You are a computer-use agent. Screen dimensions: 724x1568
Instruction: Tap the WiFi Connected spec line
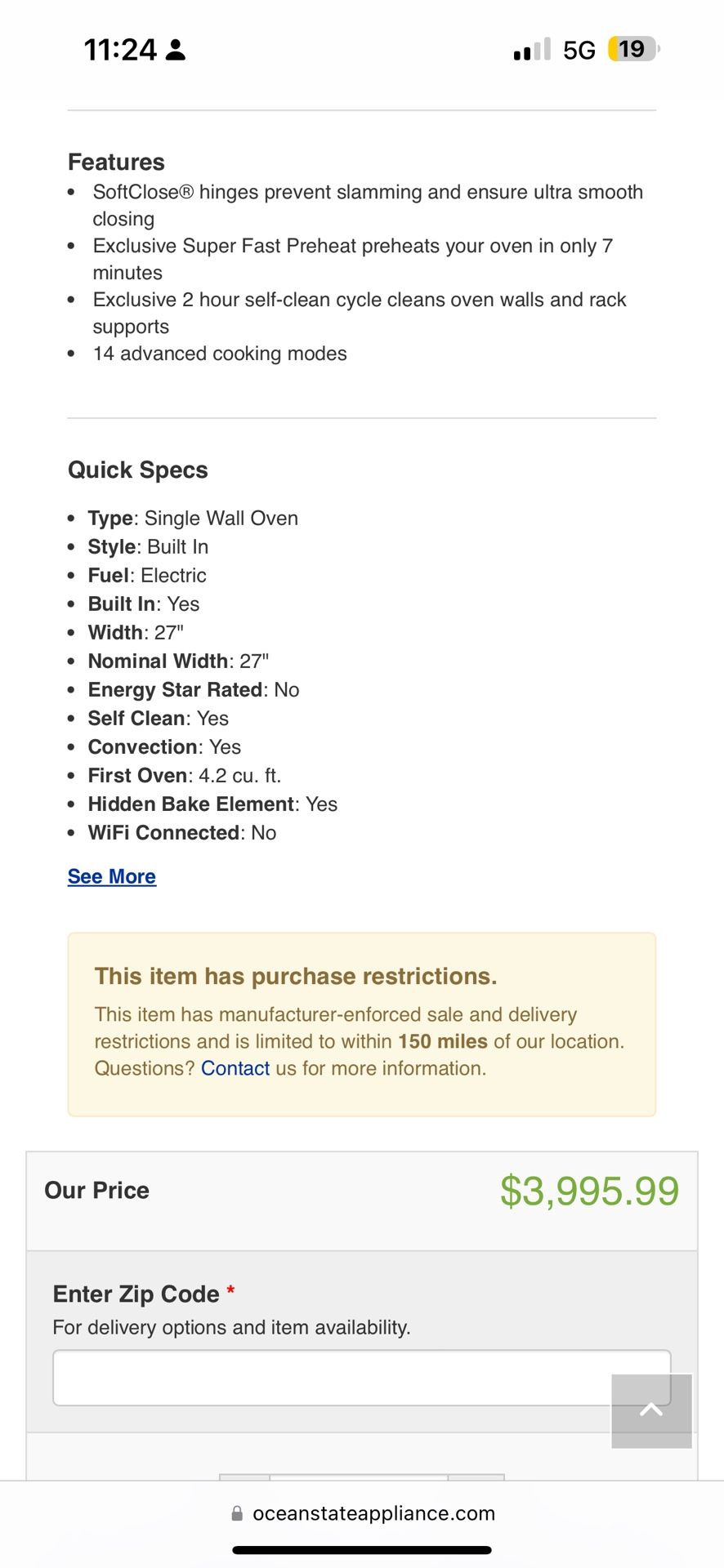click(x=182, y=833)
